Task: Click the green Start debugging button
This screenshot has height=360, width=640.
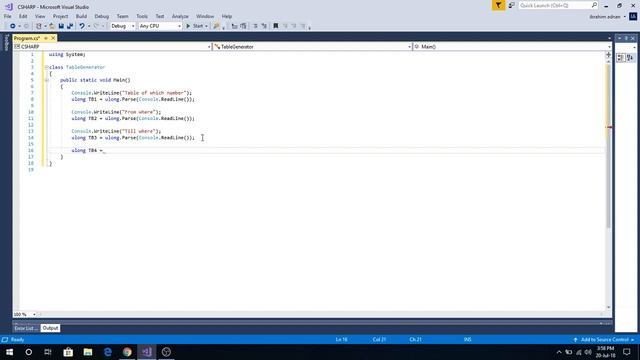Action: coord(195,26)
